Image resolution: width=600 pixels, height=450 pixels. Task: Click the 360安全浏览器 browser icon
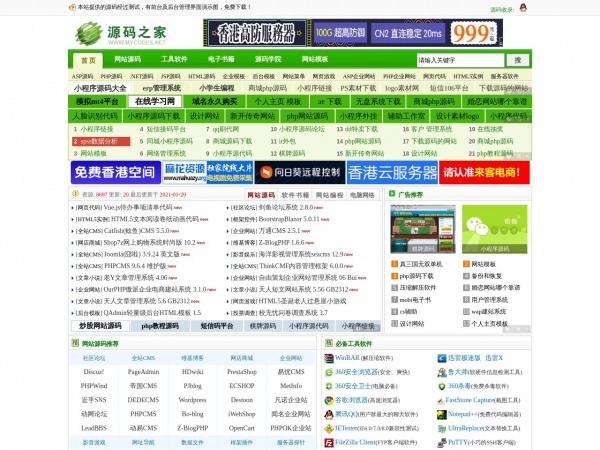[x=329, y=372]
